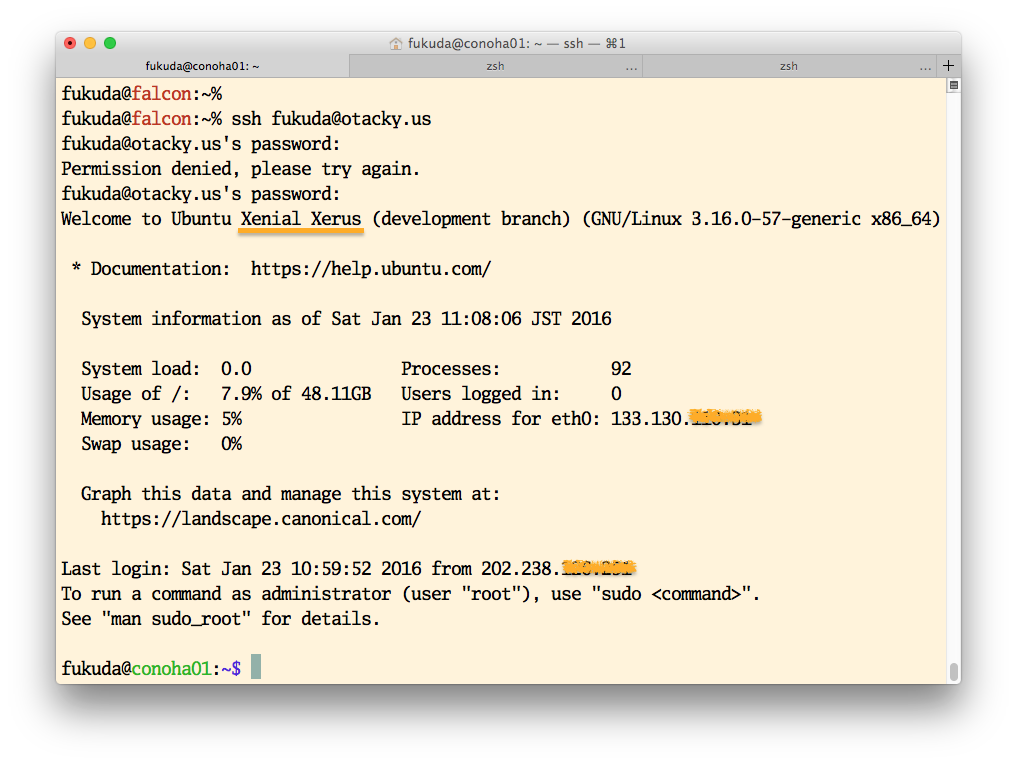1017x764 pixels.
Task: Click the 'System load:' label
Action: coord(141,368)
